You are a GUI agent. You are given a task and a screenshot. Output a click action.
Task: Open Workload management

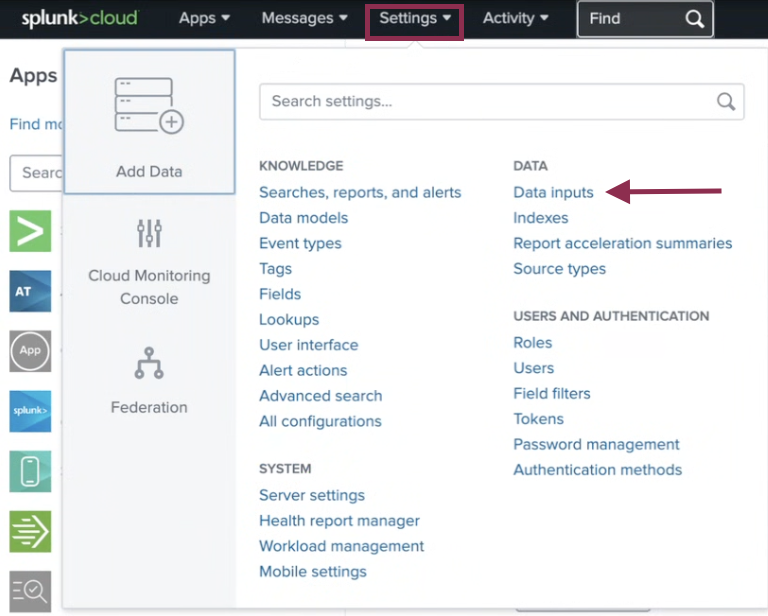coord(341,546)
